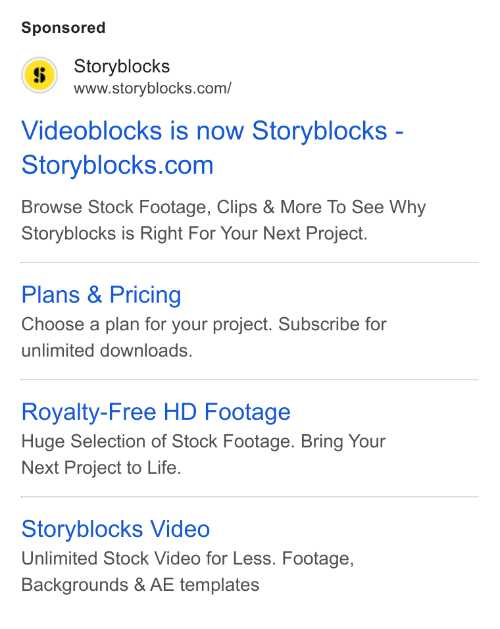The image size is (500, 629).
Task: Click "Storyblocks is Right For Your Next Project" line
Action: (x=194, y=233)
